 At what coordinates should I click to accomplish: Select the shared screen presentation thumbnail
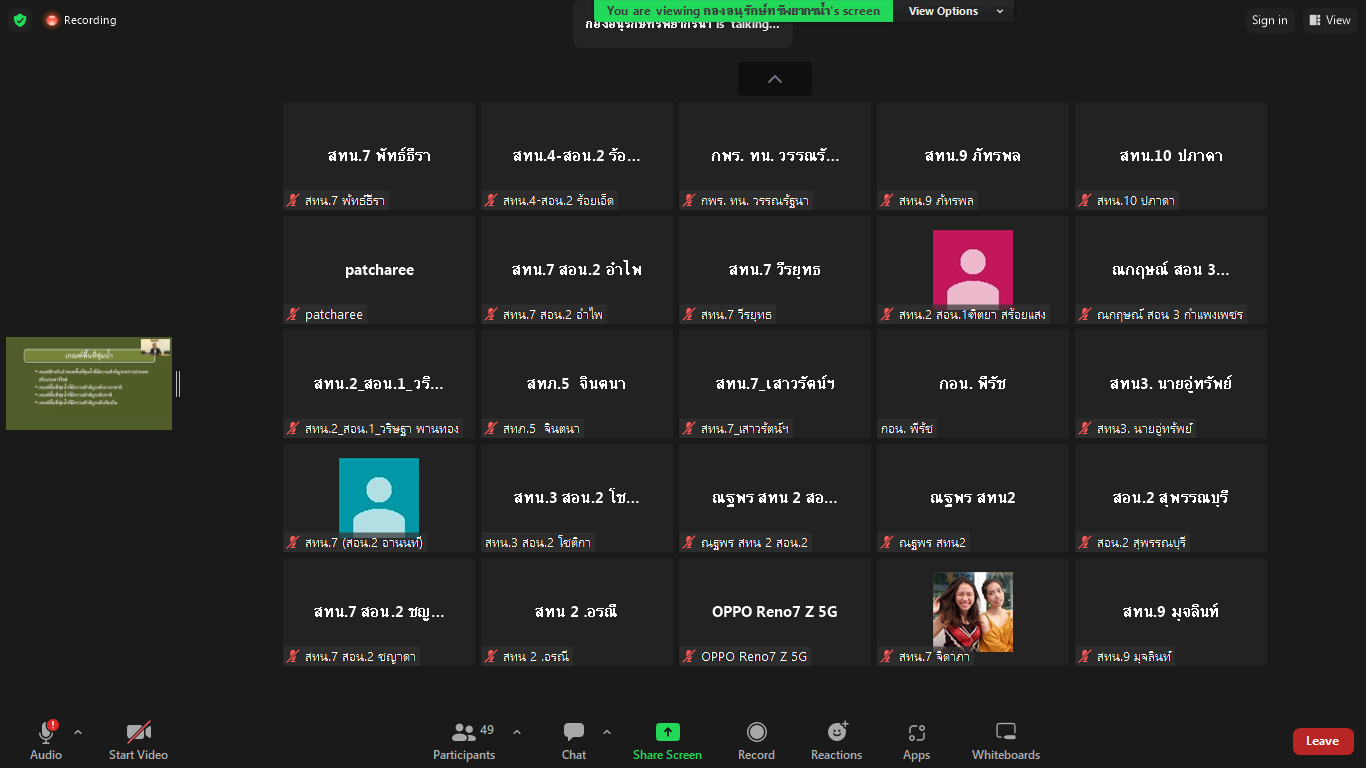click(x=89, y=383)
